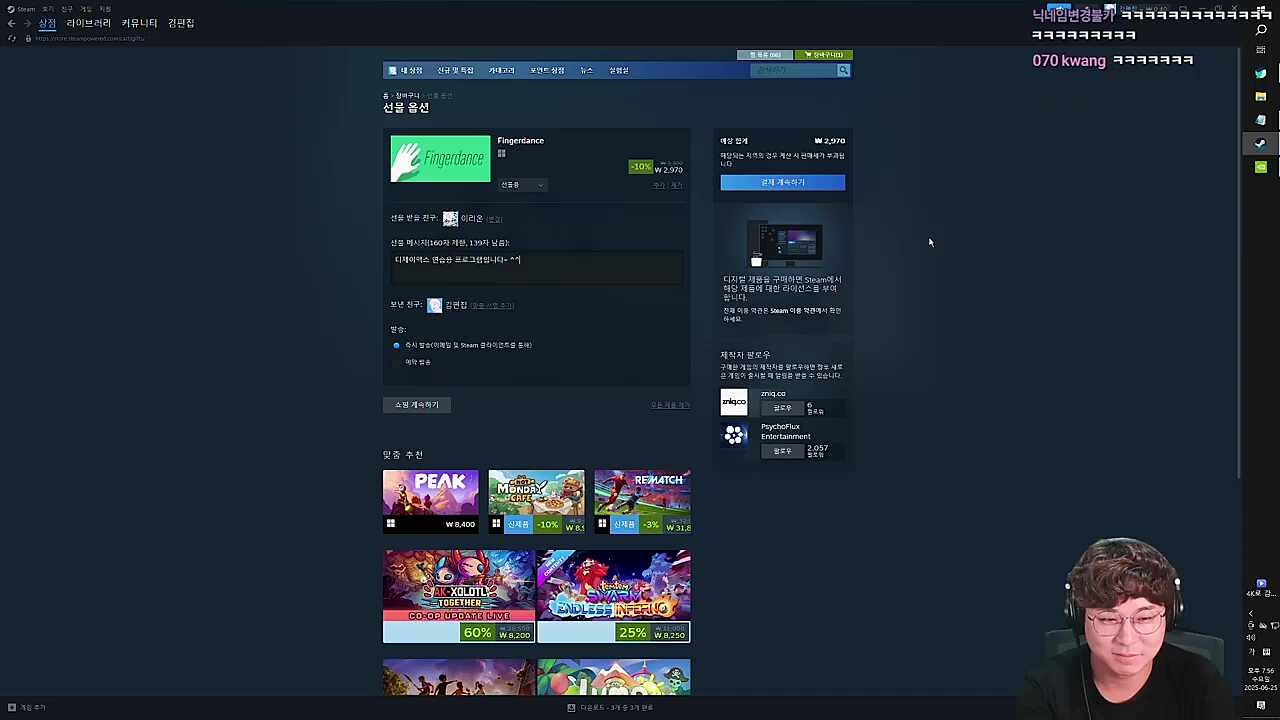The width and height of the screenshot is (1280, 720).
Task: Click the 변경 link beside recipient 이리온
Action: pyautogui.click(x=494, y=219)
